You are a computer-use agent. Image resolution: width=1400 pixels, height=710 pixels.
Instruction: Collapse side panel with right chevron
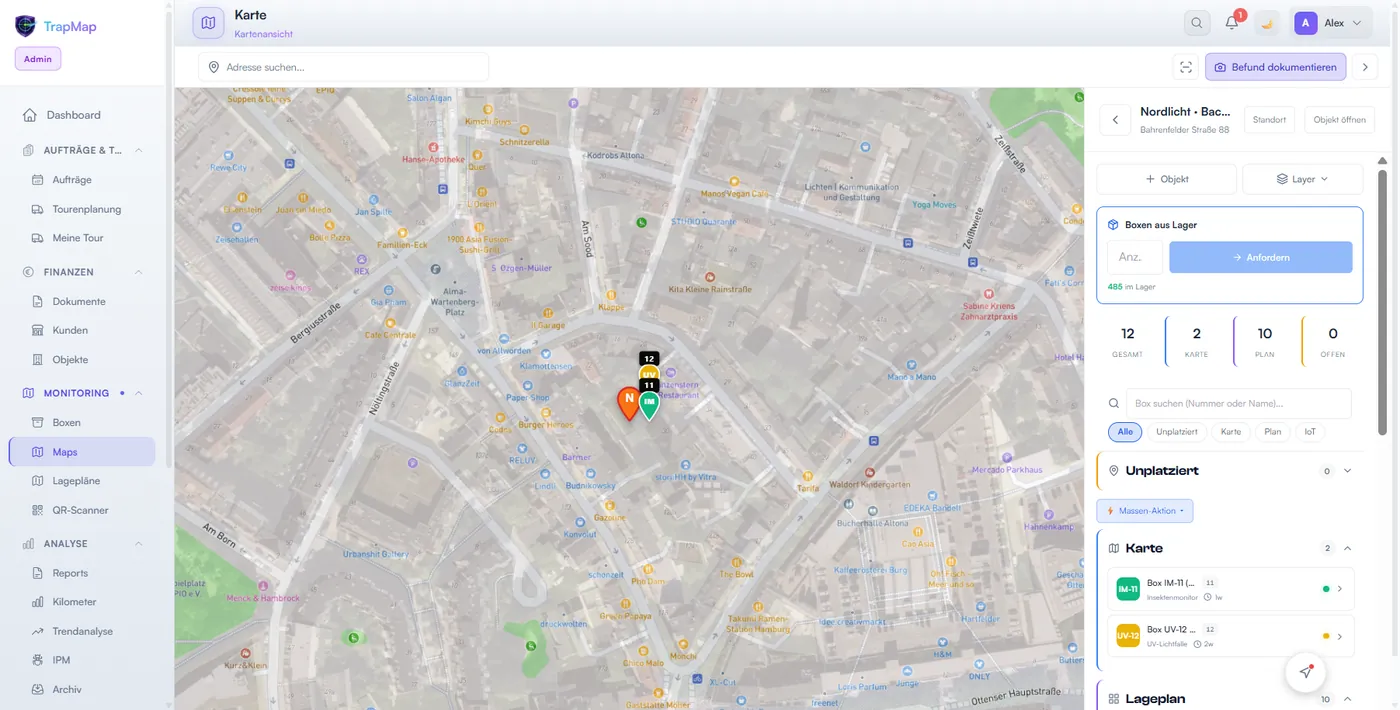[x=1365, y=67]
